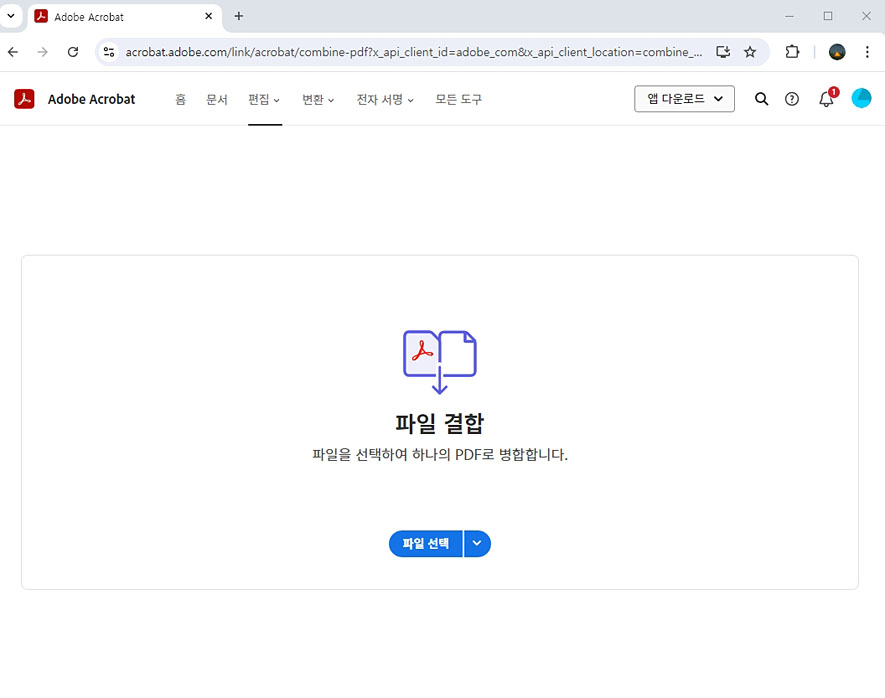Open the Chrome three-dot menu

tap(867, 52)
